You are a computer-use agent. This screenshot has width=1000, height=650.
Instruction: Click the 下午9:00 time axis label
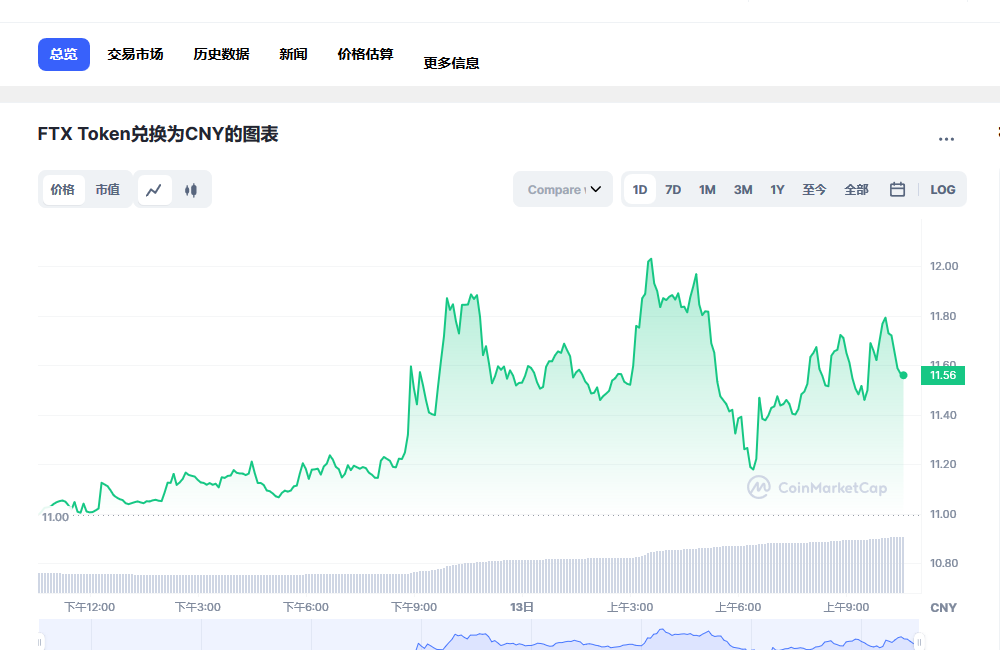414,607
